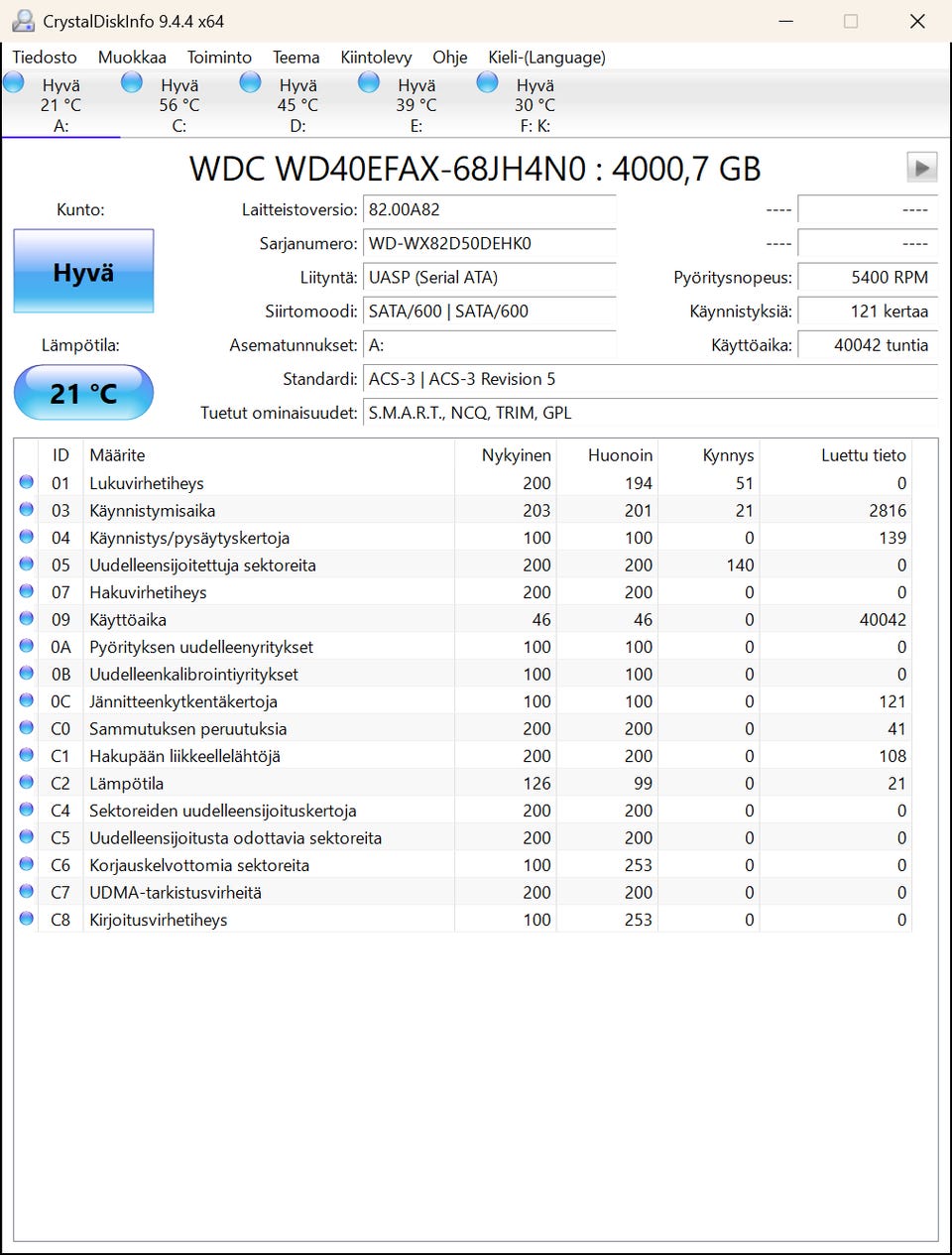This screenshot has height=1255, width=952.
Task: Click the Tuetut ominaisuudet field
Action: click(x=651, y=413)
